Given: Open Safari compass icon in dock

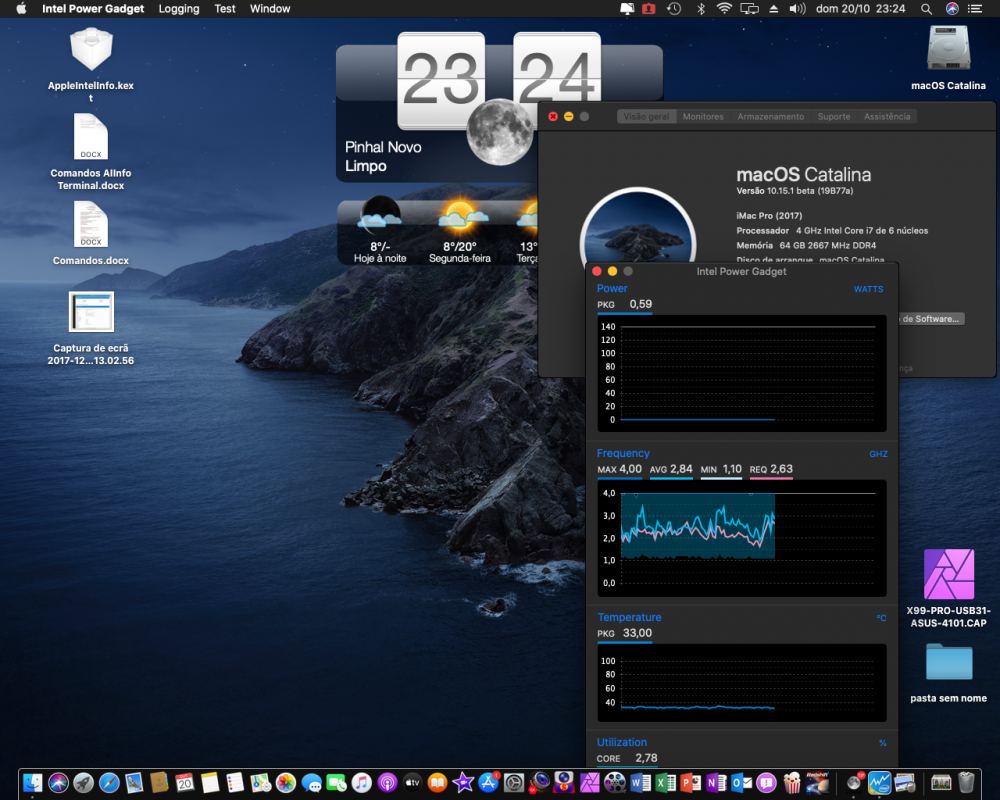Looking at the screenshot, I should tap(108, 782).
